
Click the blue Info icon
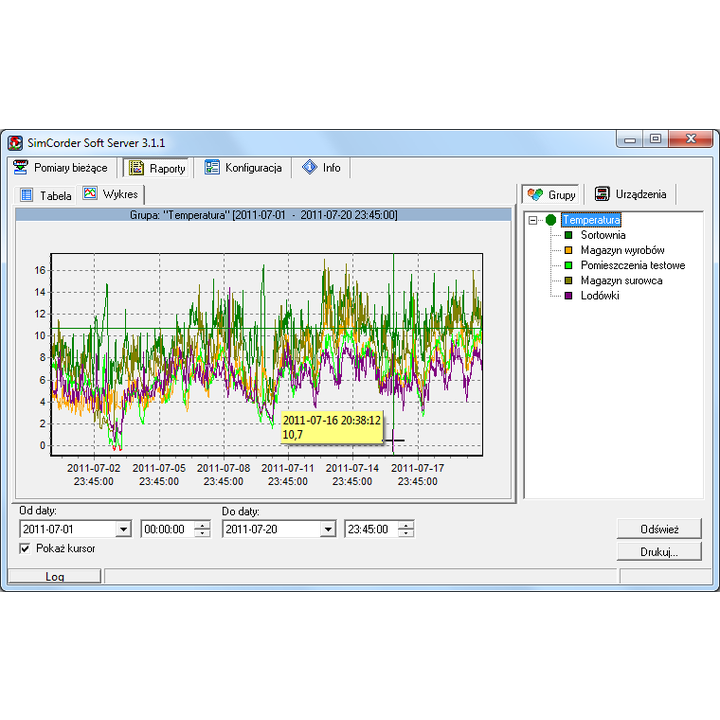coord(309,168)
